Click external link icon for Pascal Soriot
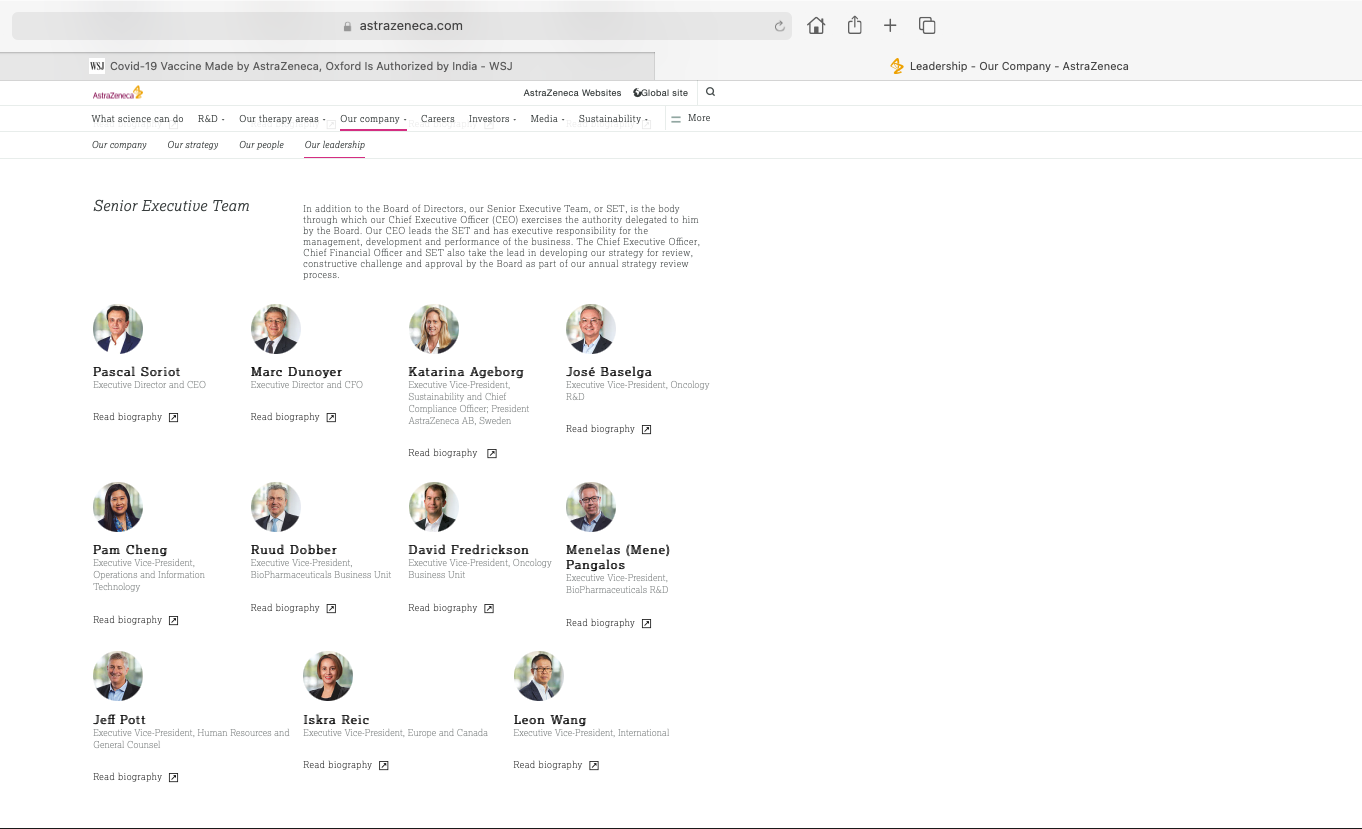Image resolution: width=1362 pixels, height=829 pixels. point(173,418)
